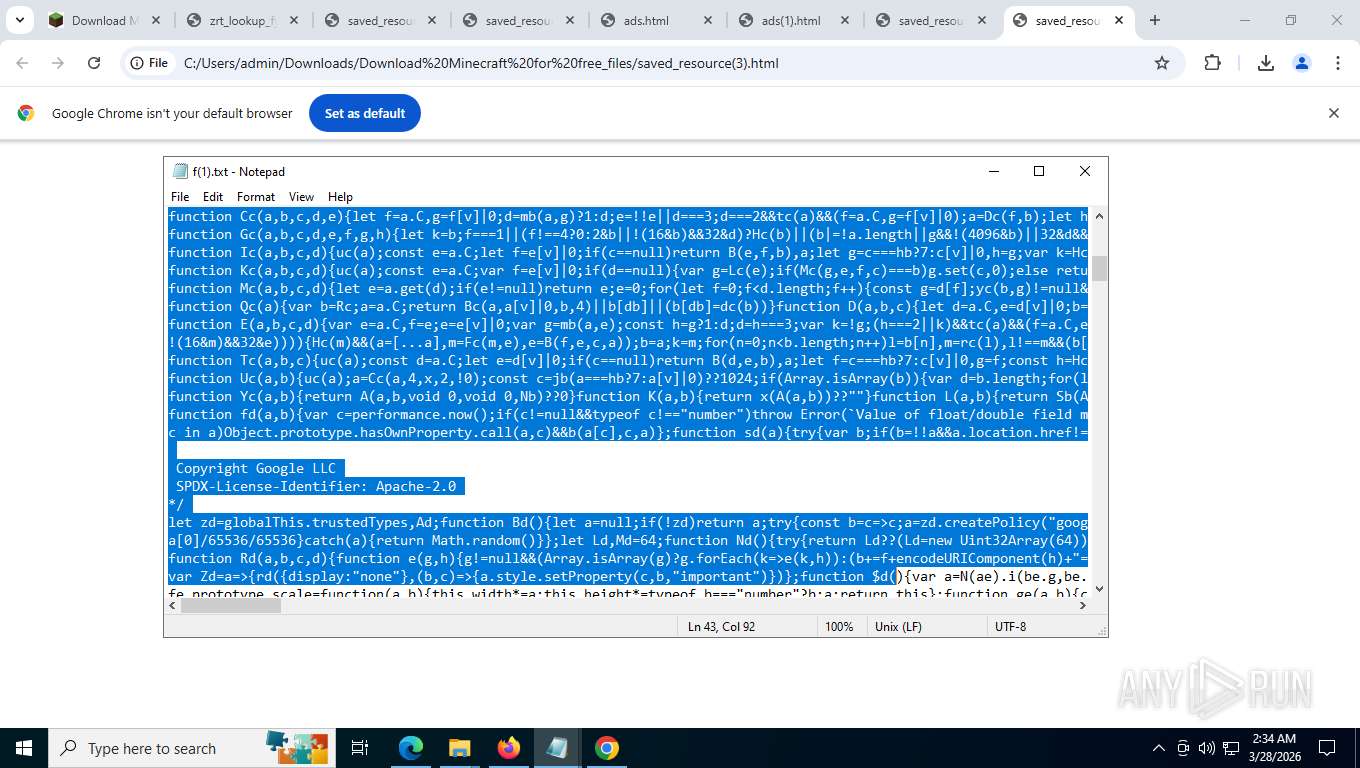The width and height of the screenshot is (1360, 768).
Task: Reload the current page
Action: tap(94, 63)
